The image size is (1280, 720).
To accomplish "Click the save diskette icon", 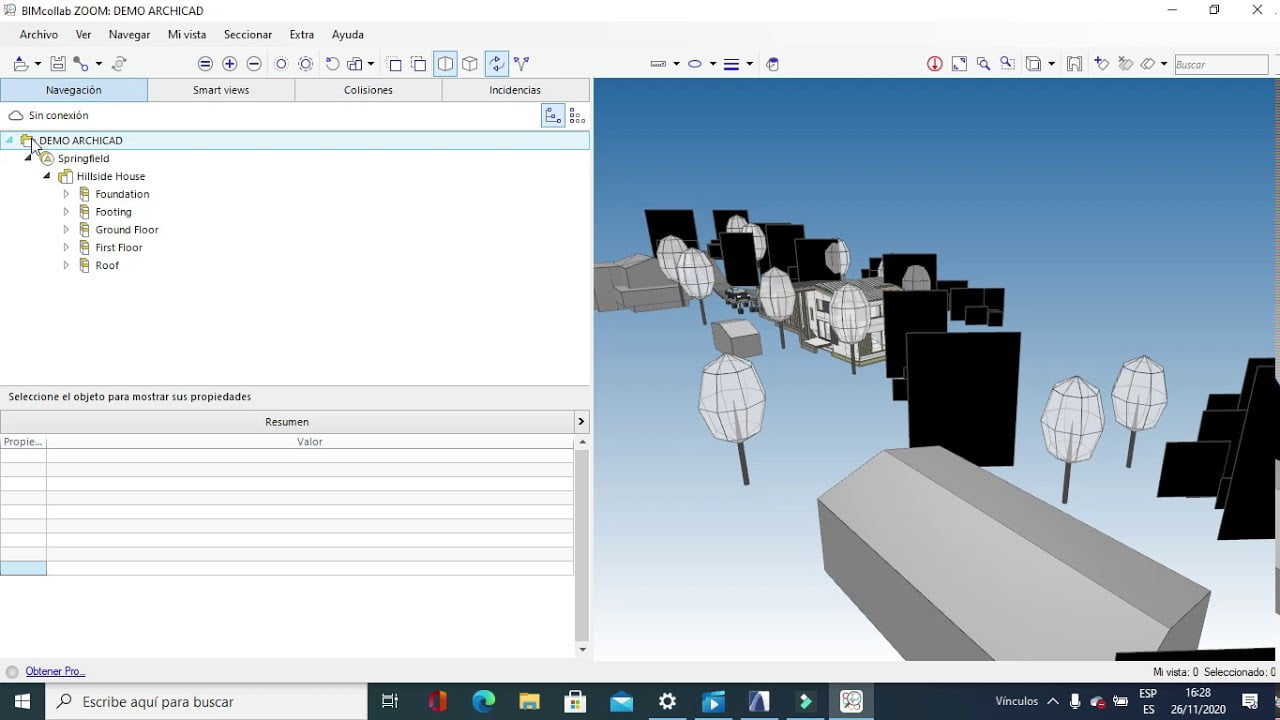I will click(58, 64).
